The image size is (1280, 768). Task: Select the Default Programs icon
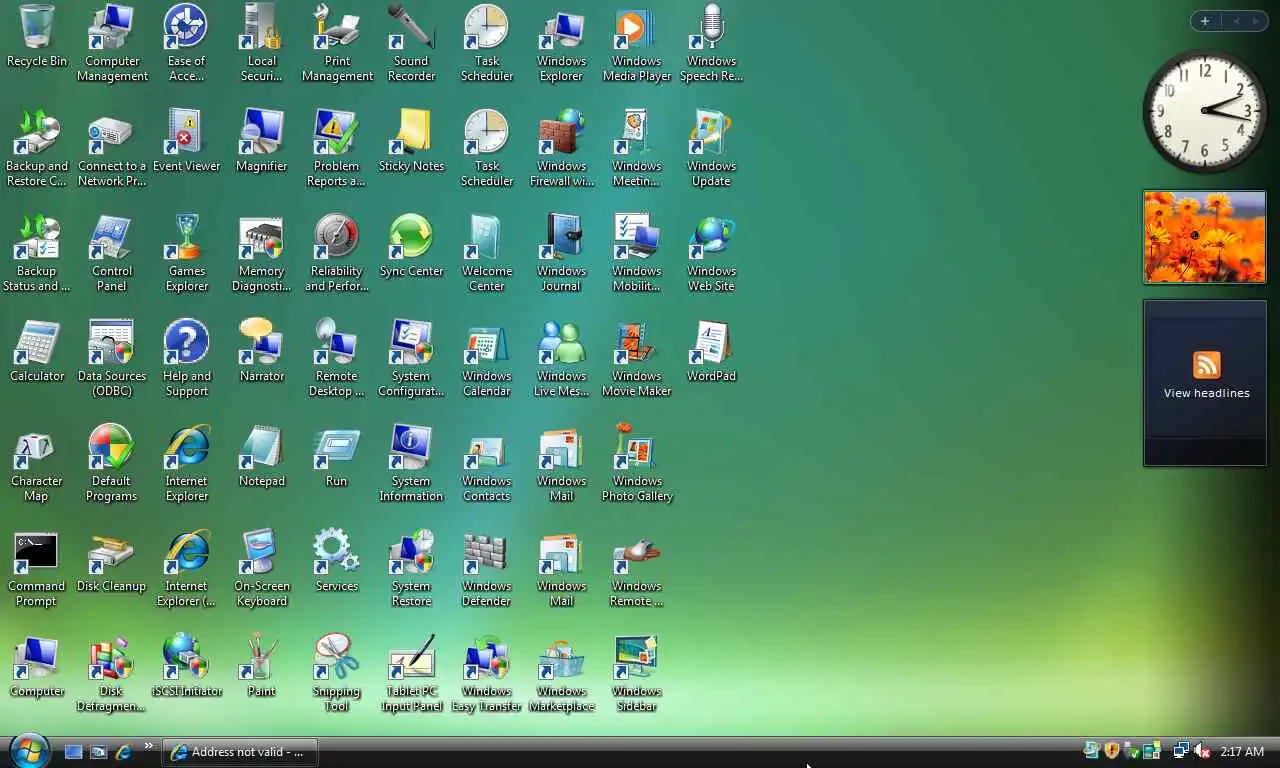pyautogui.click(x=112, y=463)
